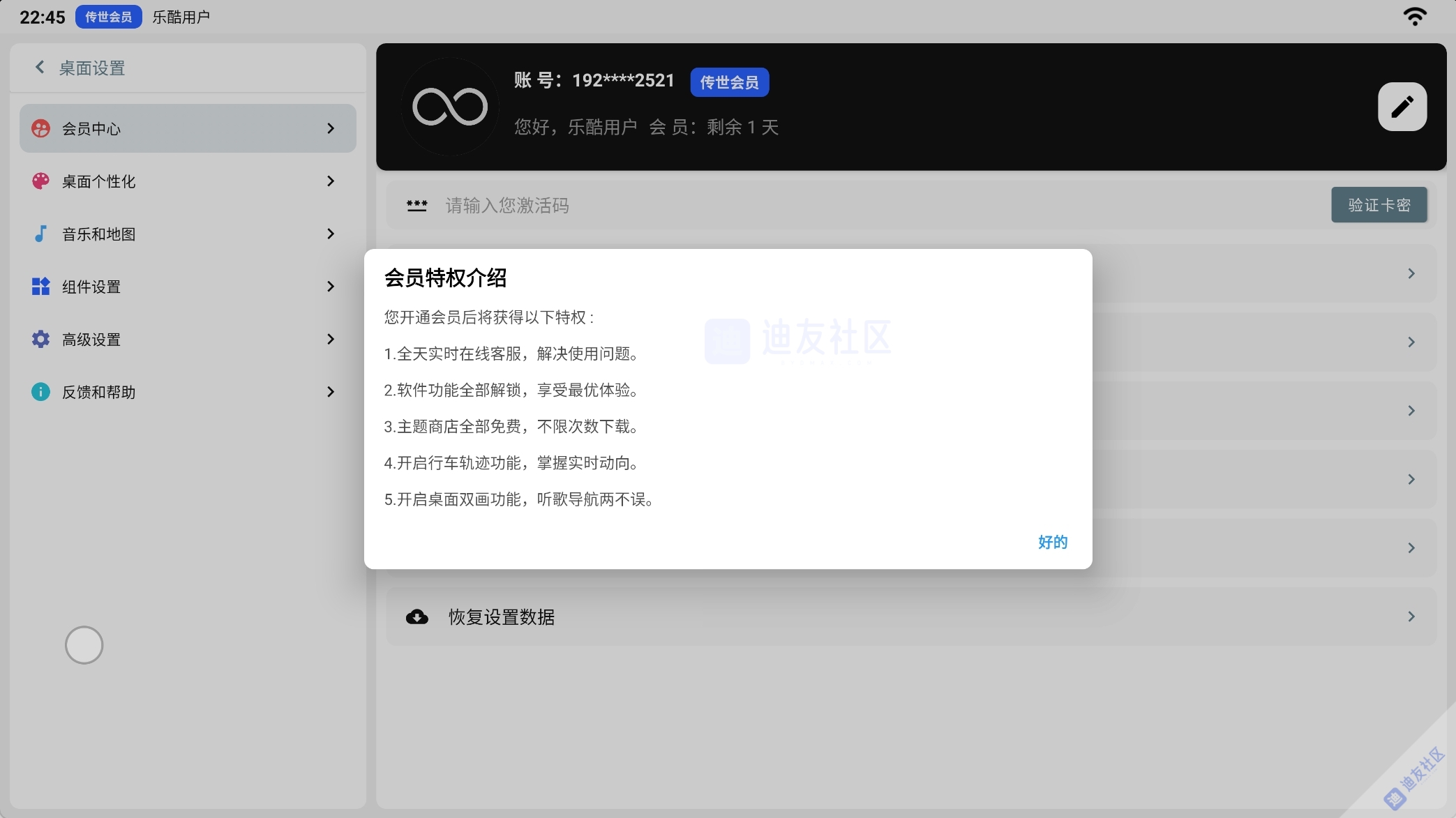This screenshot has width=1456, height=818.
Task: Expand chevron on 组件设置 row
Action: click(331, 287)
